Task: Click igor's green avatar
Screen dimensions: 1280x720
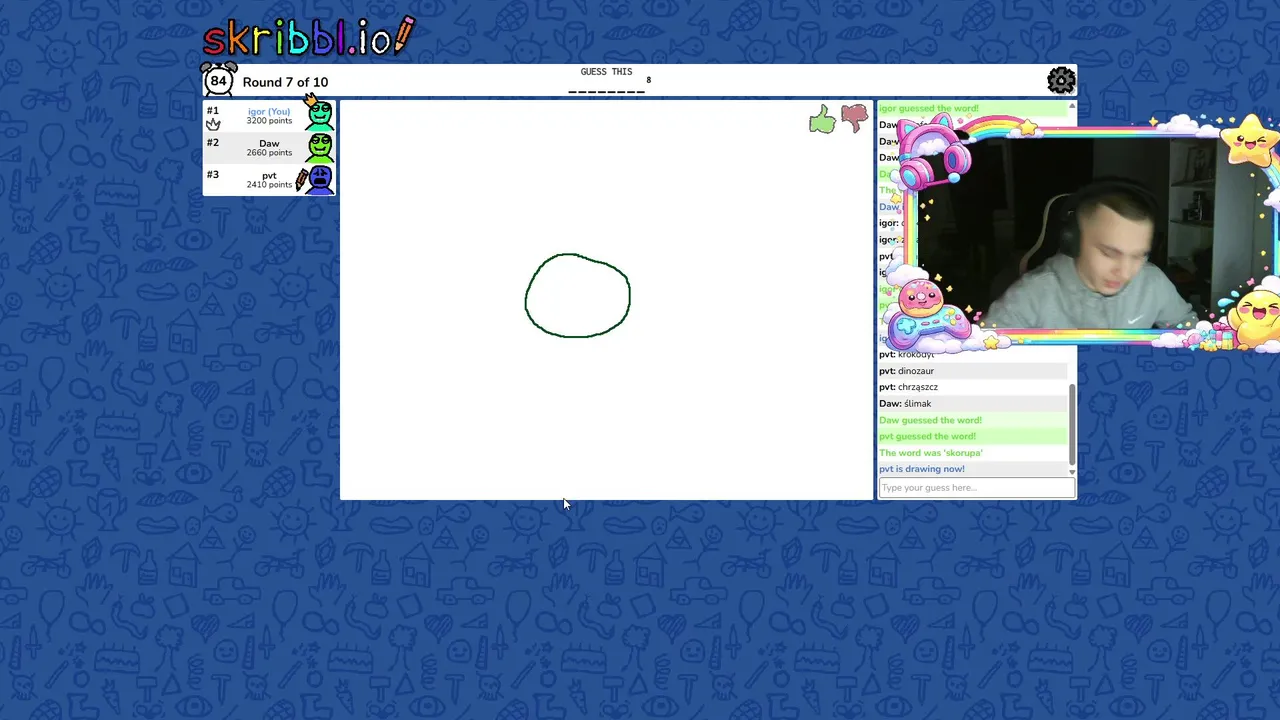Action: [x=320, y=115]
